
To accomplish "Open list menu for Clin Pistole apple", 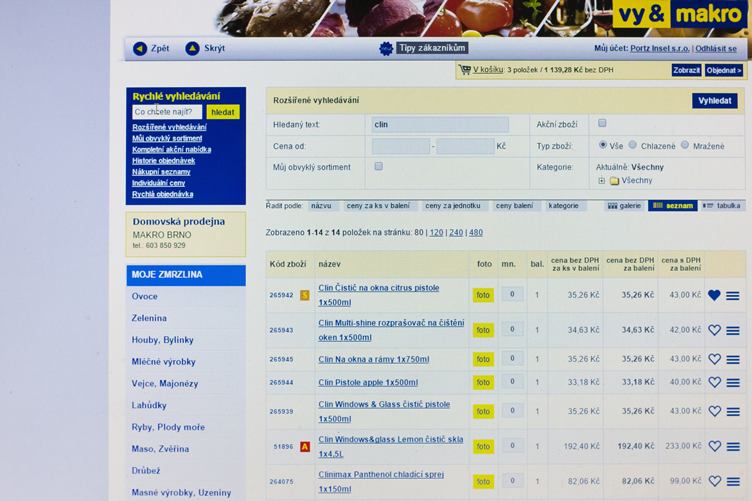I will point(732,383).
